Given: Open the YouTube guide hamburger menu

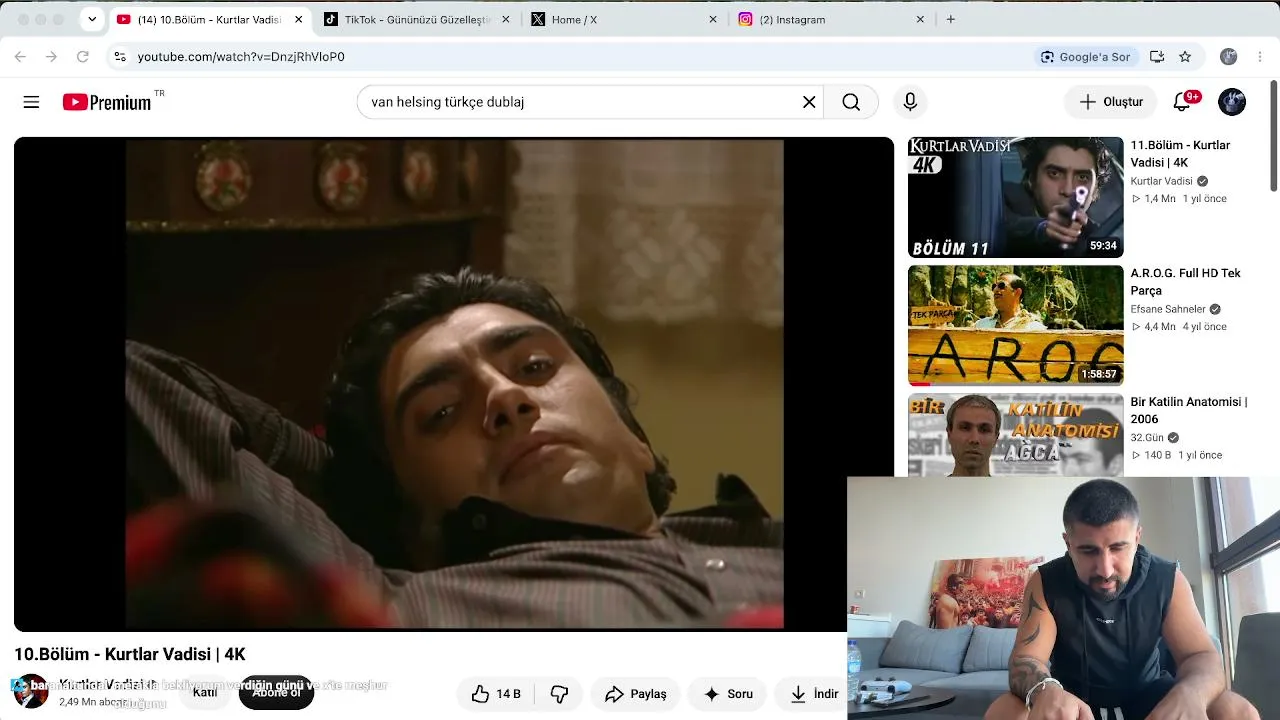Looking at the screenshot, I should pyautogui.click(x=31, y=102).
